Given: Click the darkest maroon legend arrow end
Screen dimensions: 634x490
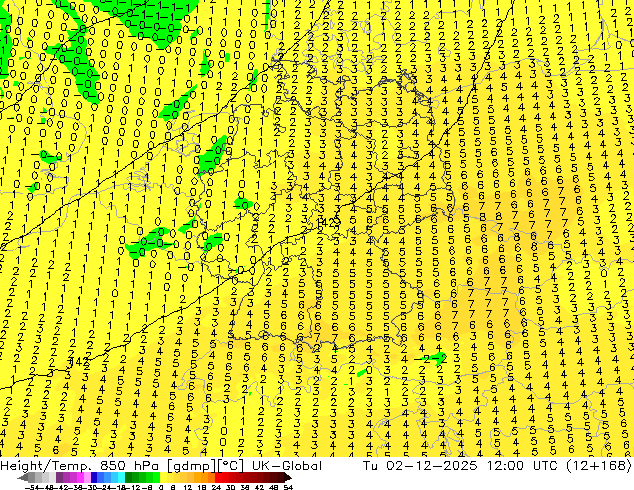Looking at the screenshot, I should coord(288,477).
